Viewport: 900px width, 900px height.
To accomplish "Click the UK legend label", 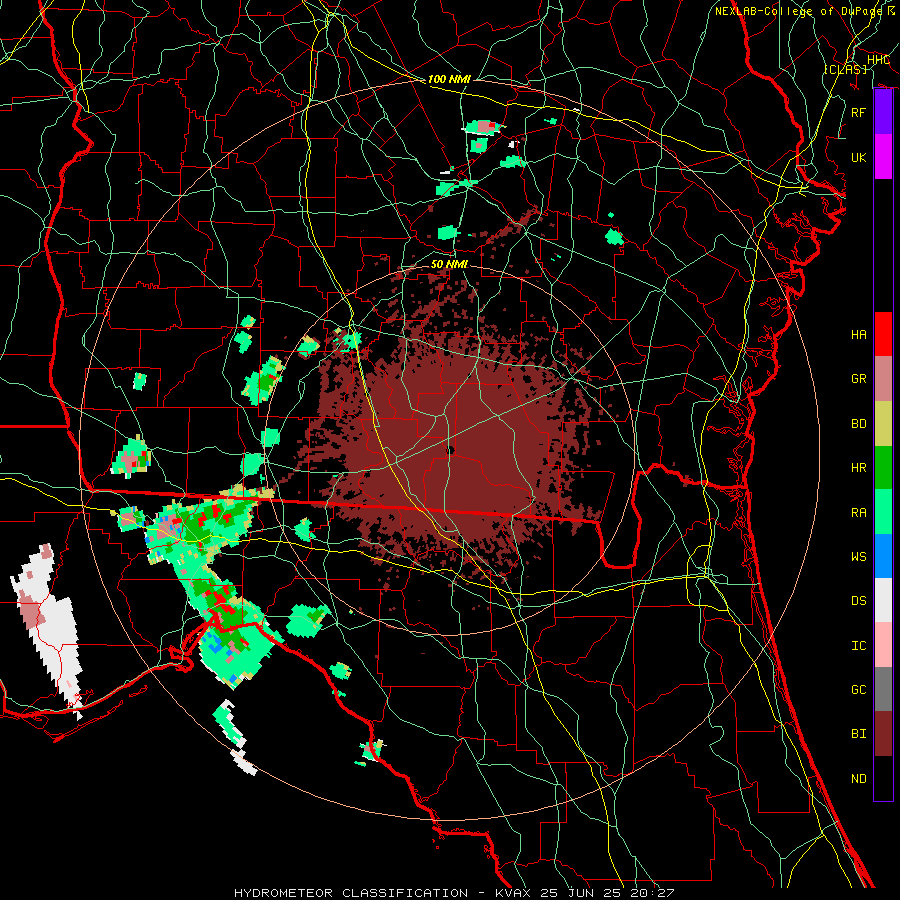I will pos(858,157).
